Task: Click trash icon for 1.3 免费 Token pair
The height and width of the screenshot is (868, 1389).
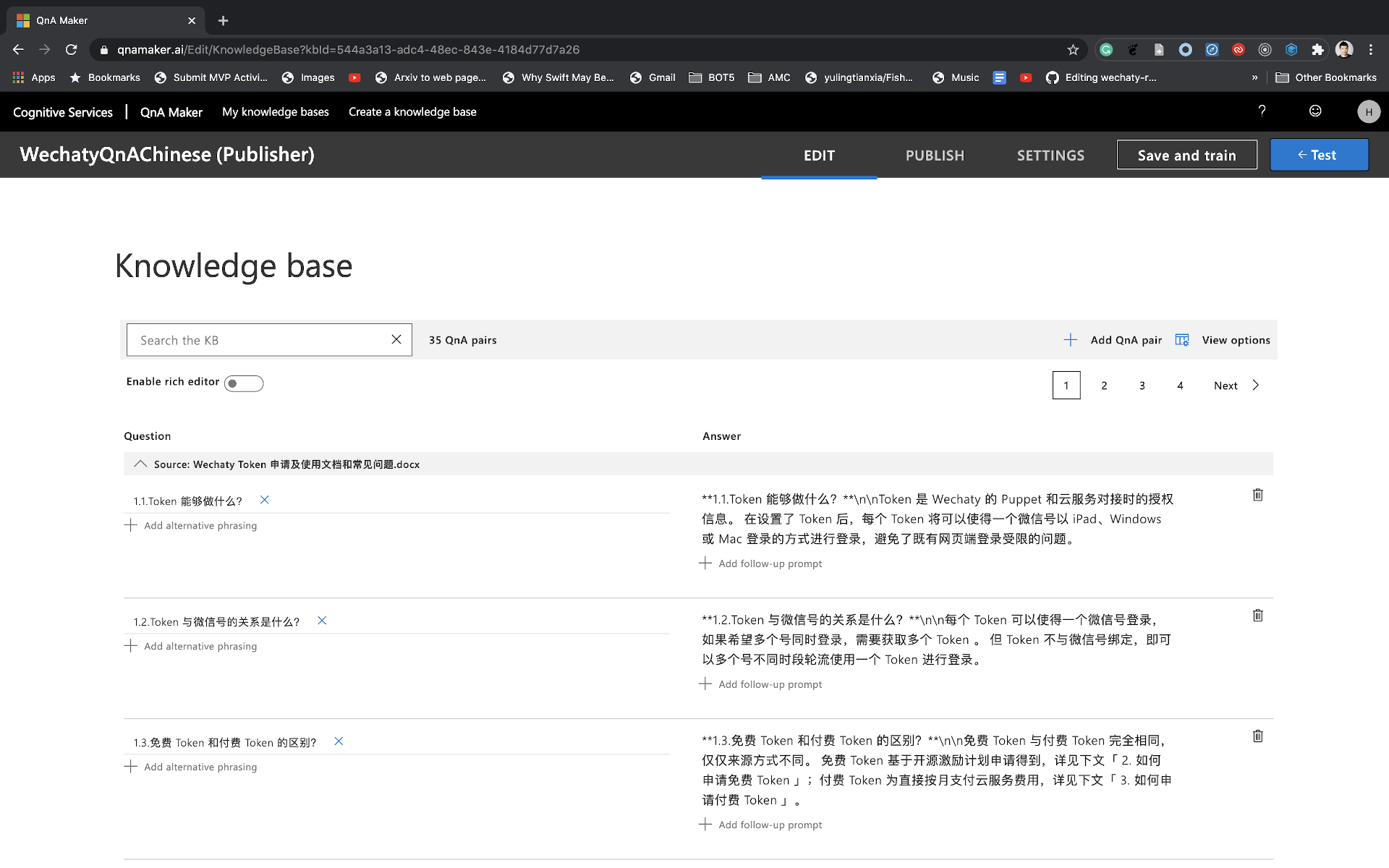Action: pyautogui.click(x=1257, y=736)
